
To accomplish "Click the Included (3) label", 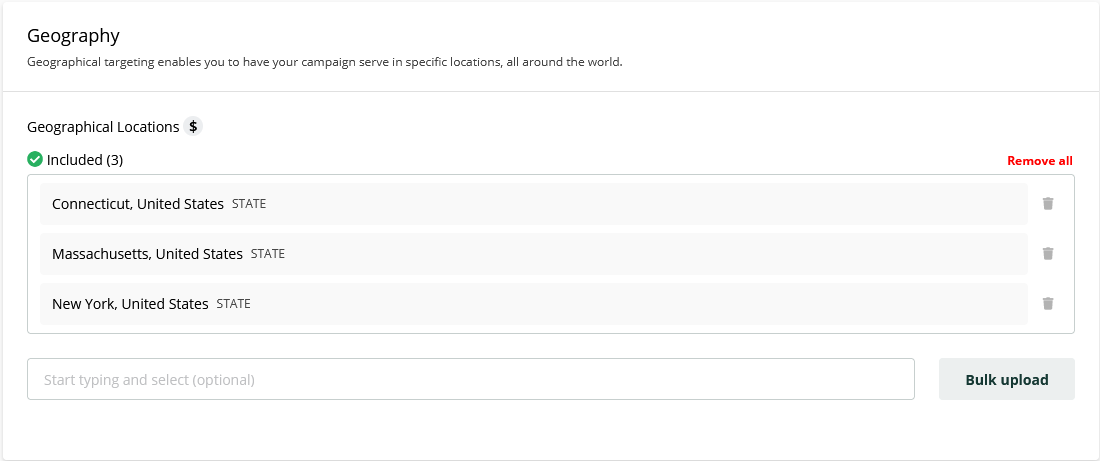I will 85,160.
